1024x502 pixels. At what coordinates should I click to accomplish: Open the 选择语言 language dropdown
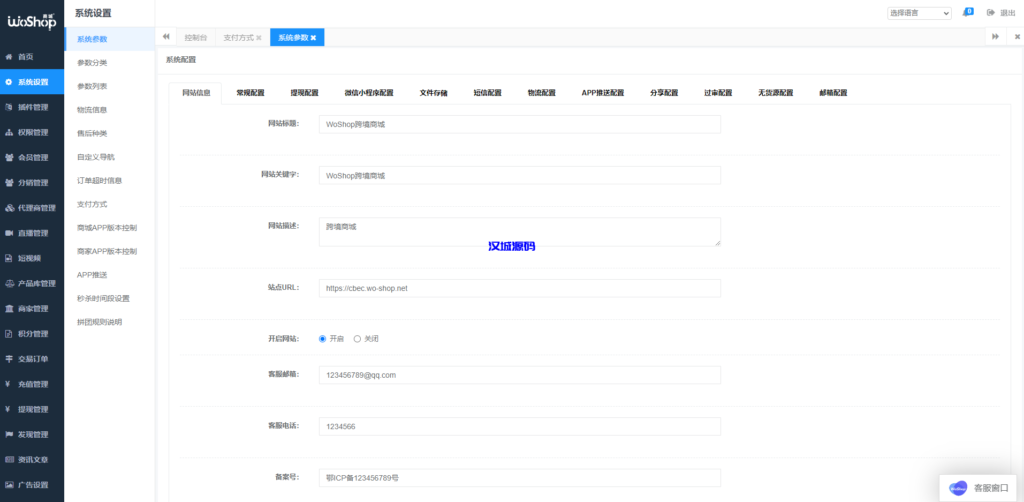pyautogui.click(x=919, y=13)
